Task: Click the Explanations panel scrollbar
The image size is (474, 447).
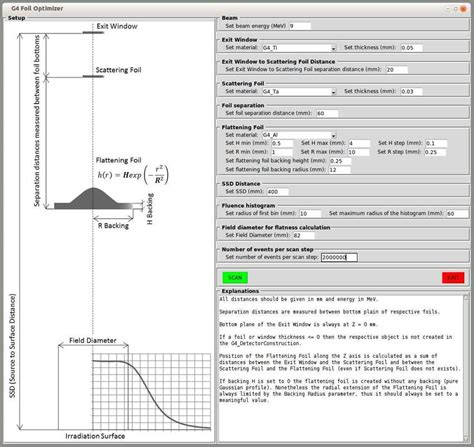Action: pos(466,368)
